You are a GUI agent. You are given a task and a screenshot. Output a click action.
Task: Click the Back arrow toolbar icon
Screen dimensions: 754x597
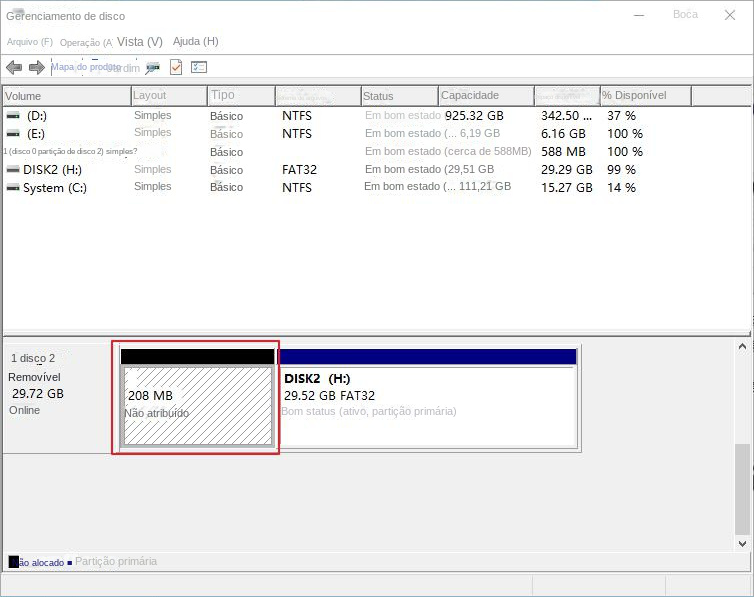point(13,68)
